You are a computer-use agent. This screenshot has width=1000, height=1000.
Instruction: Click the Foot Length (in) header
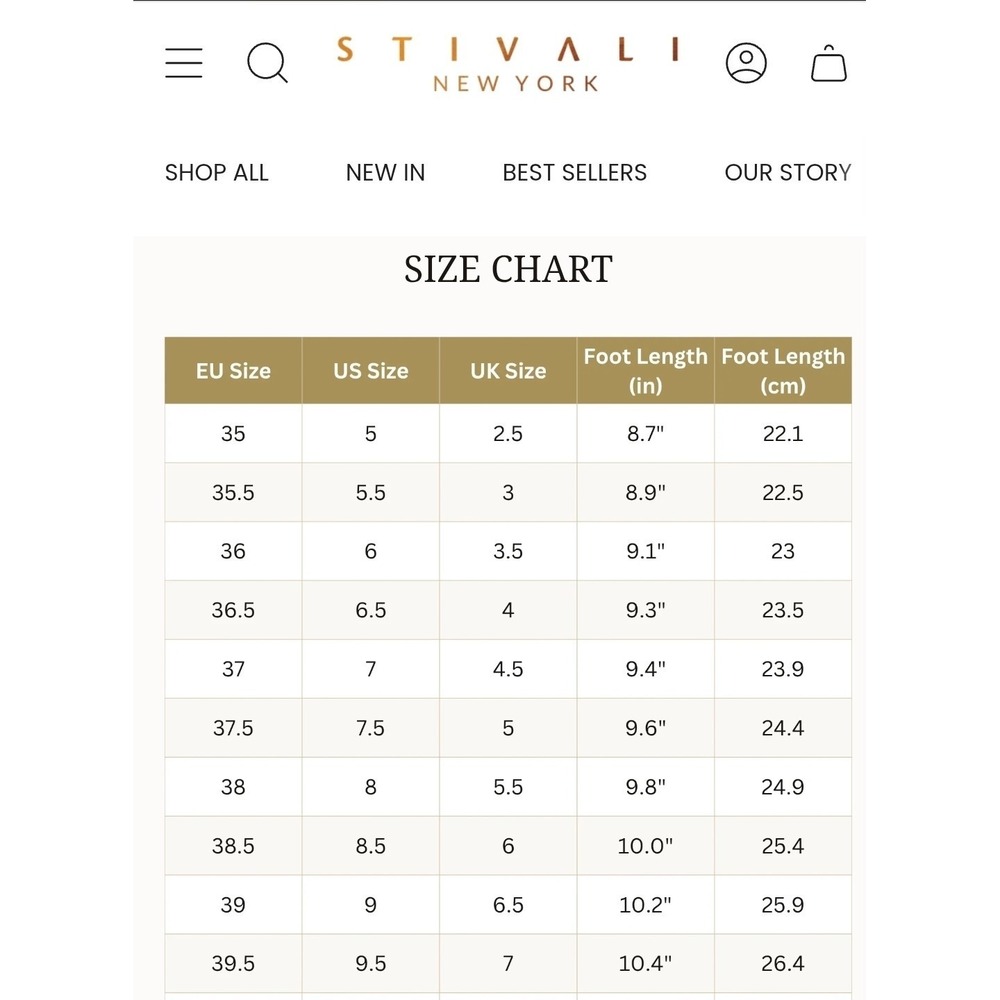tap(645, 371)
